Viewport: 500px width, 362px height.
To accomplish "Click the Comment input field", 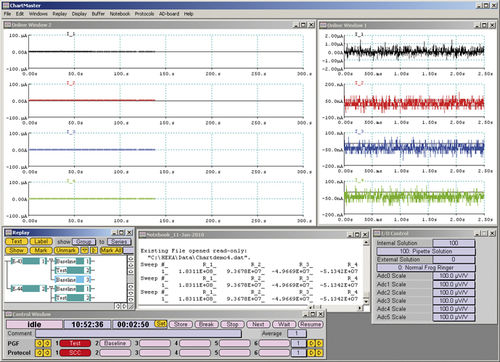I will (x=138, y=333).
